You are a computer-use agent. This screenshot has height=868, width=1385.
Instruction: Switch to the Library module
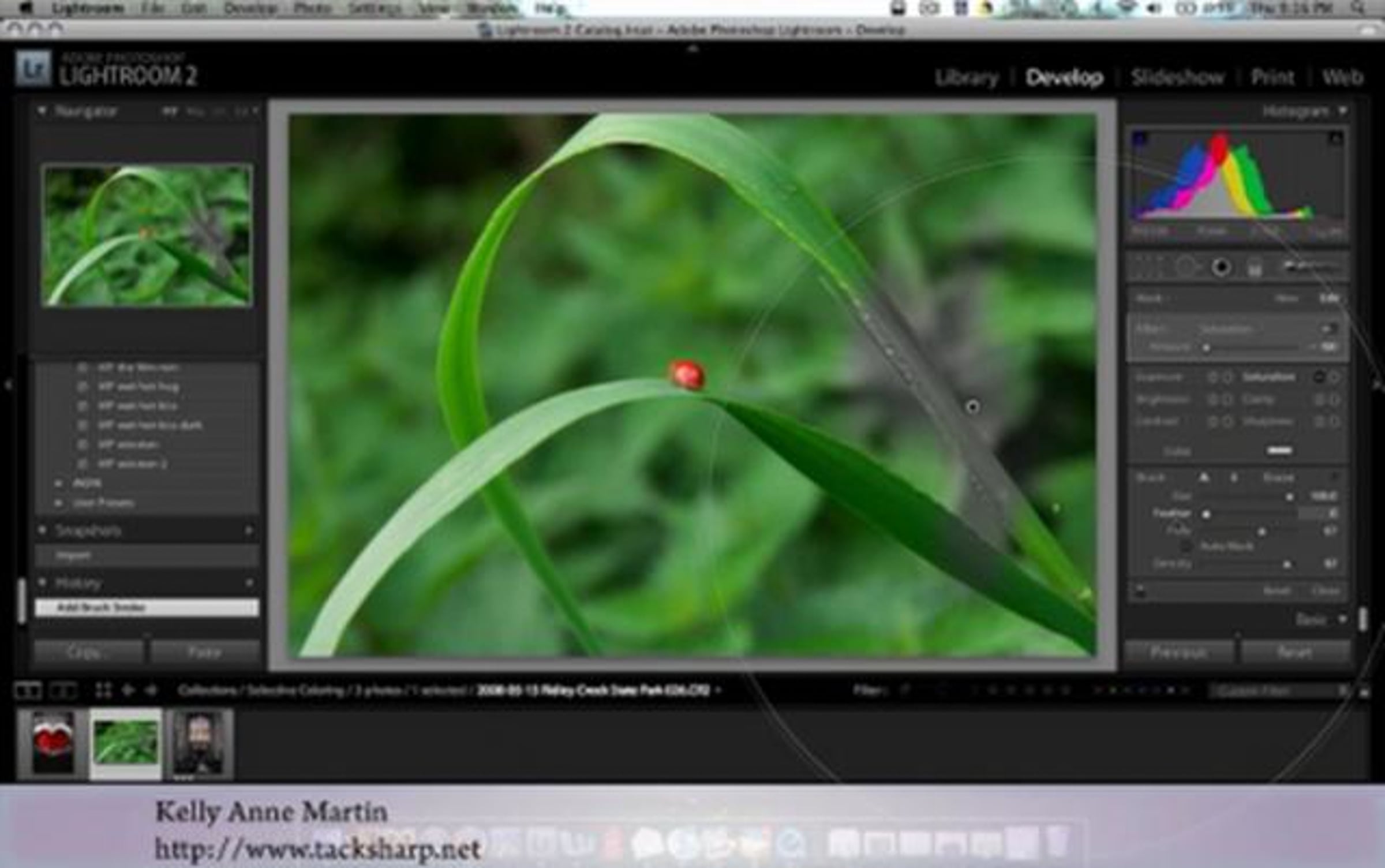coord(967,77)
